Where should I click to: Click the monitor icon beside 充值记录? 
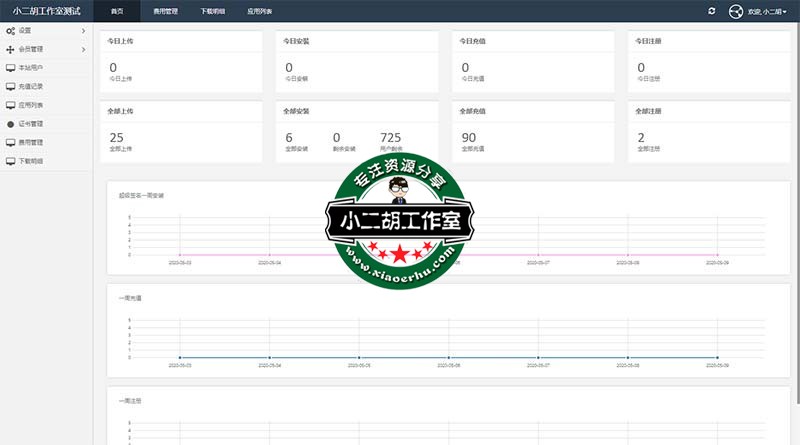(x=10, y=86)
